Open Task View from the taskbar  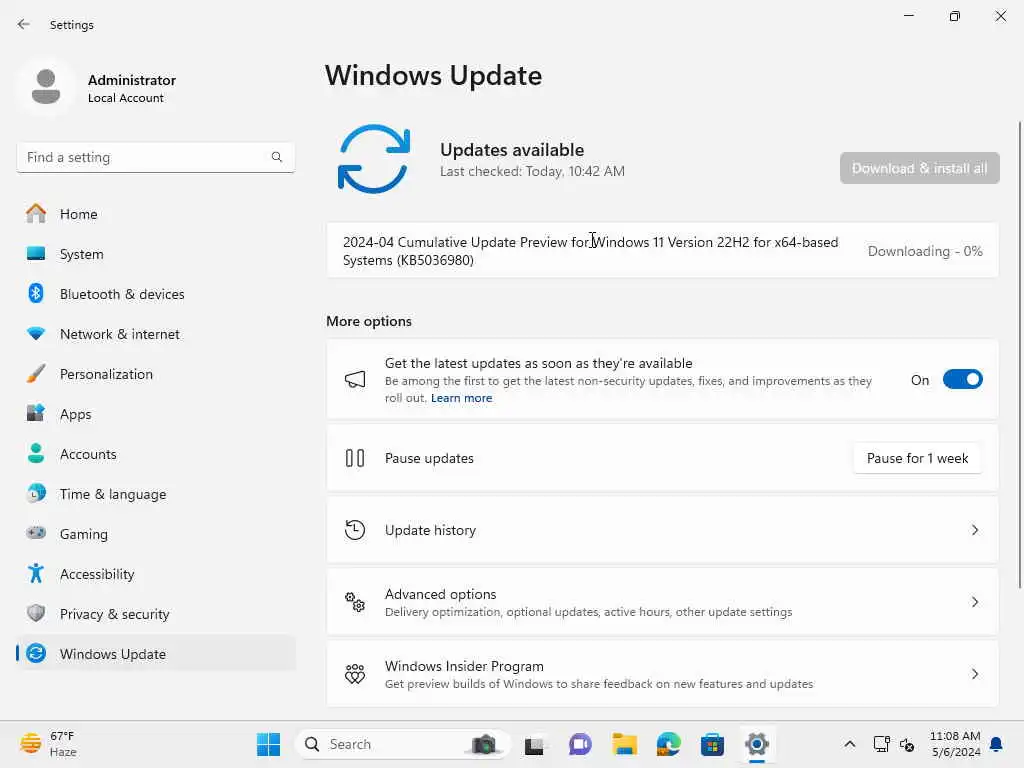534,744
